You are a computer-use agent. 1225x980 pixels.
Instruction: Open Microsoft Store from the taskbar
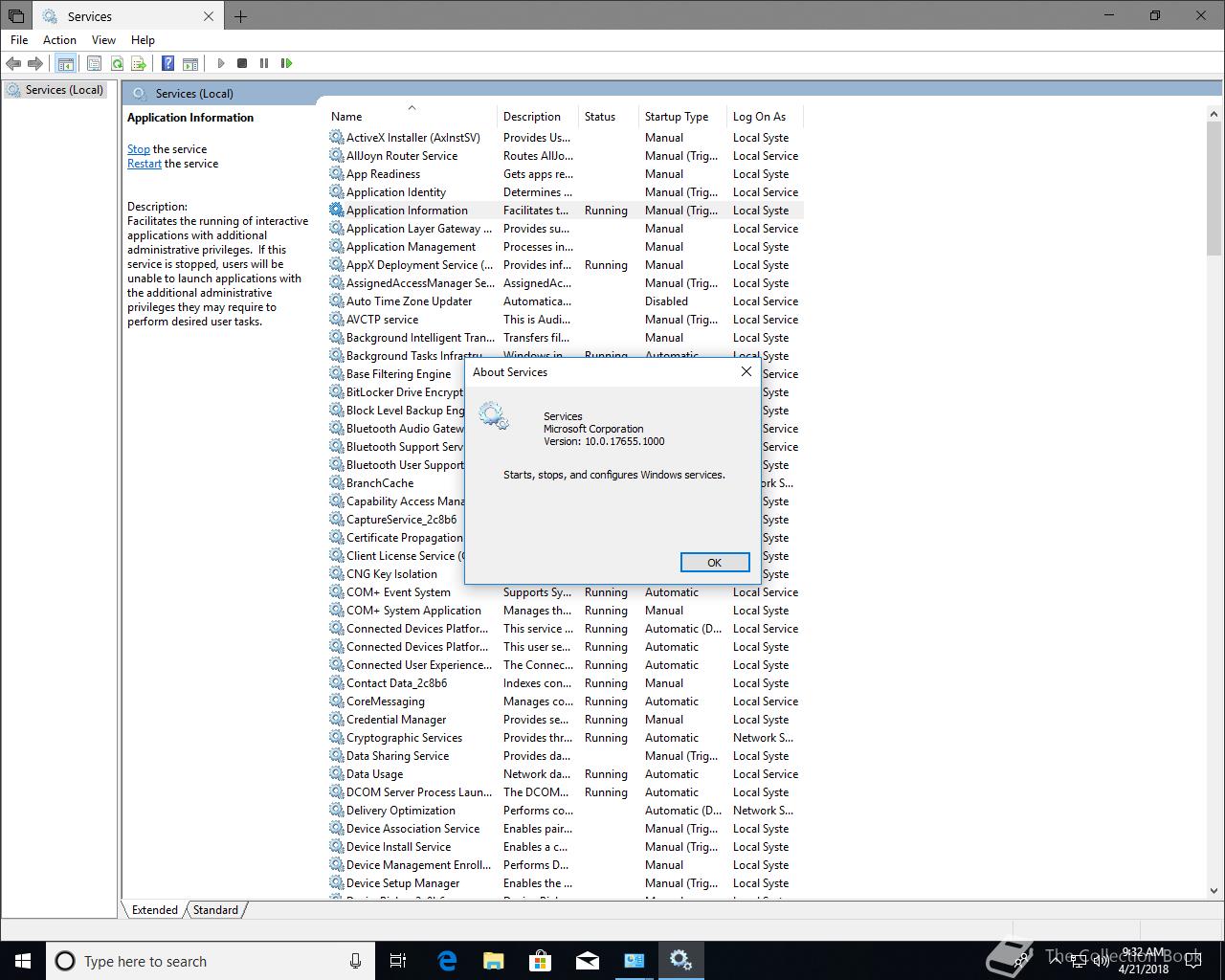(x=541, y=961)
